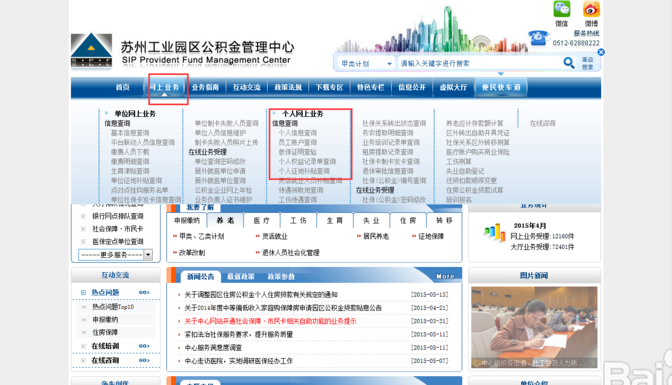Open 基本信息查询 under 单位网上业务
Image resolution: width=672 pixels, height=385 pixels.
click(x=130, y=133)
